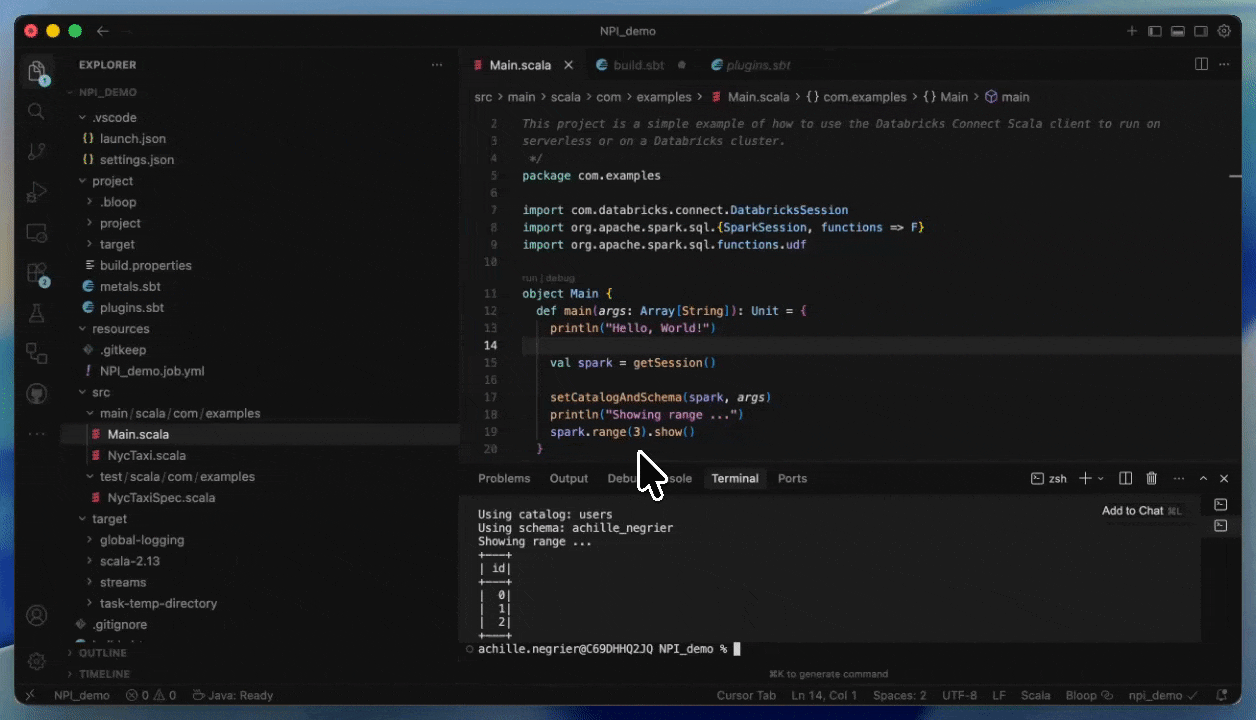Switch to the Problems panel tab

[x=504, y=479]
